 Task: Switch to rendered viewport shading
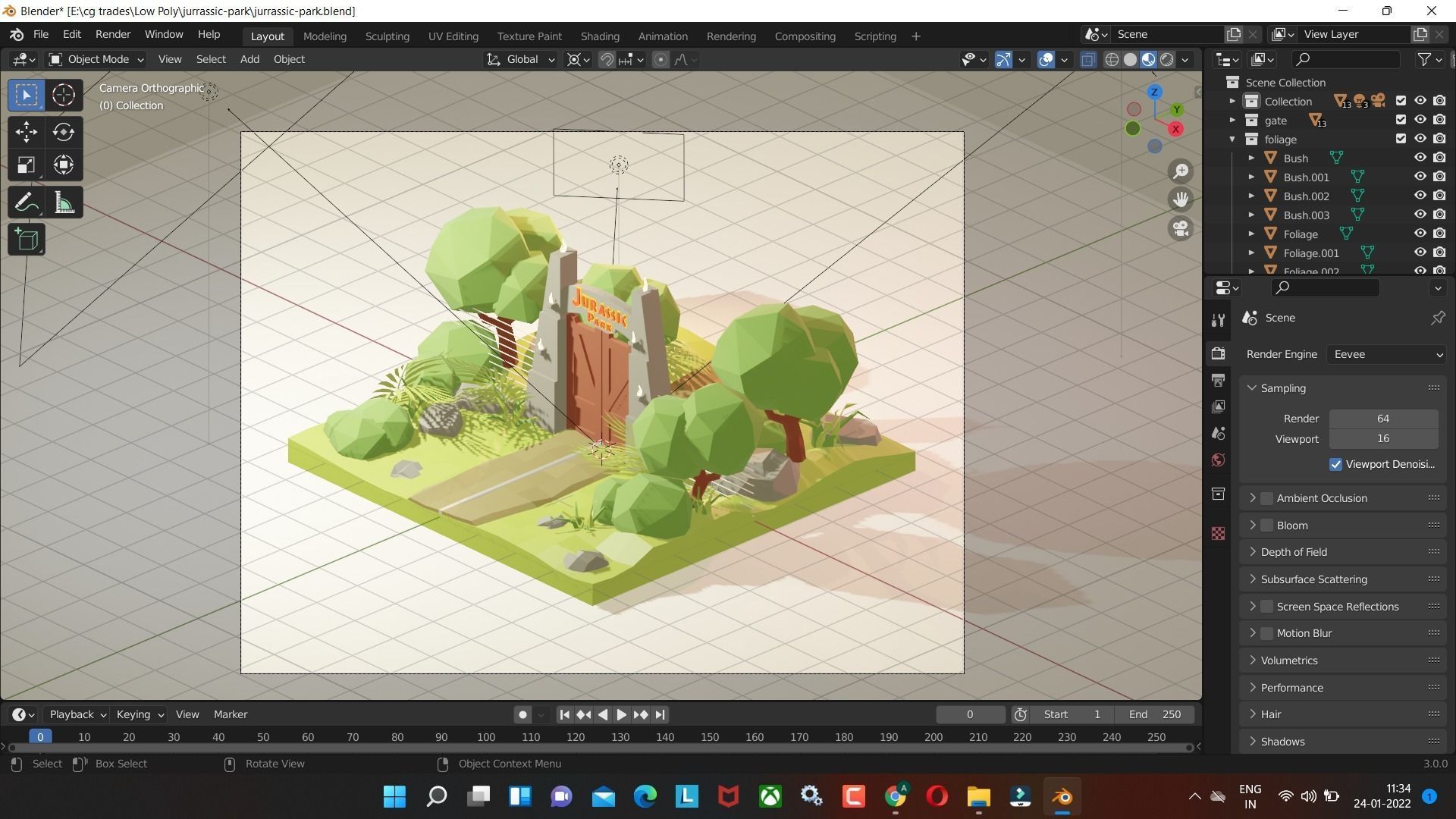point(1167,59)
